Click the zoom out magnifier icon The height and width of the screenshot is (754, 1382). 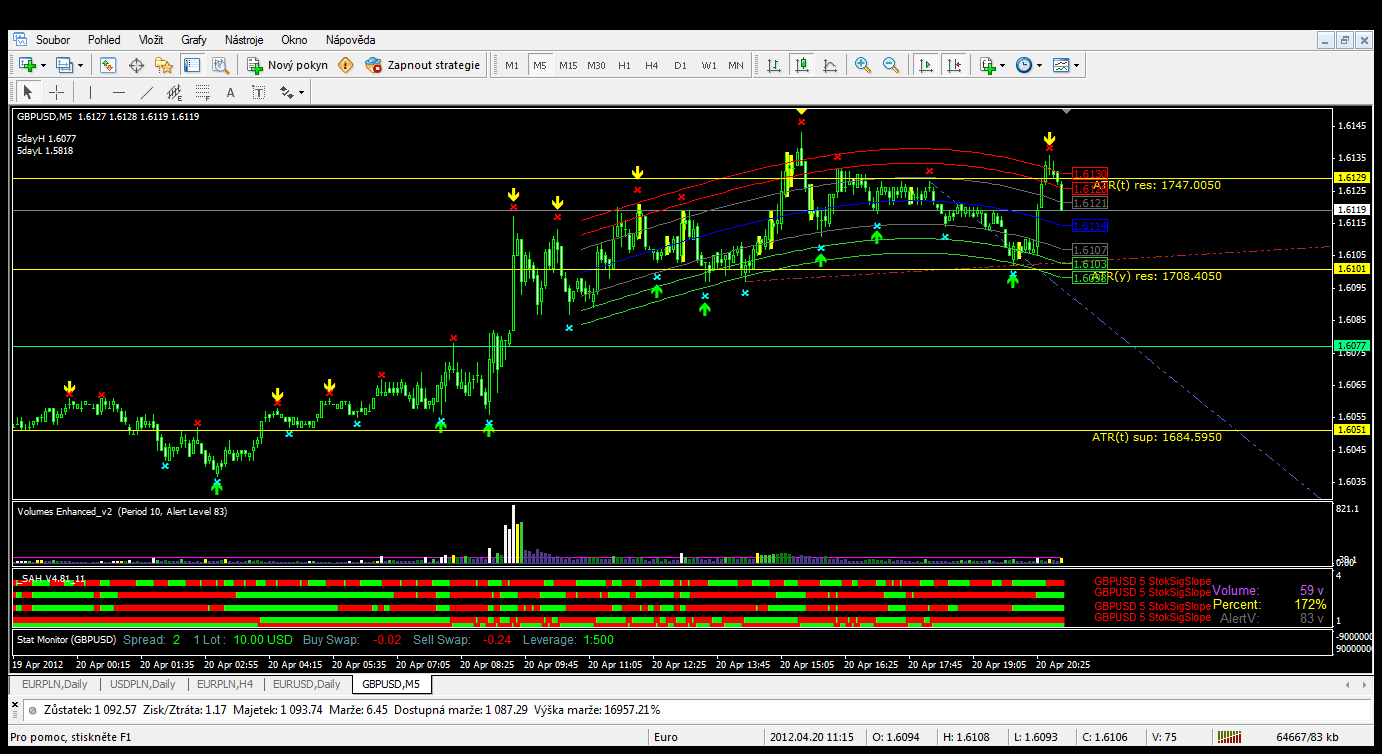tap(890, 65)
